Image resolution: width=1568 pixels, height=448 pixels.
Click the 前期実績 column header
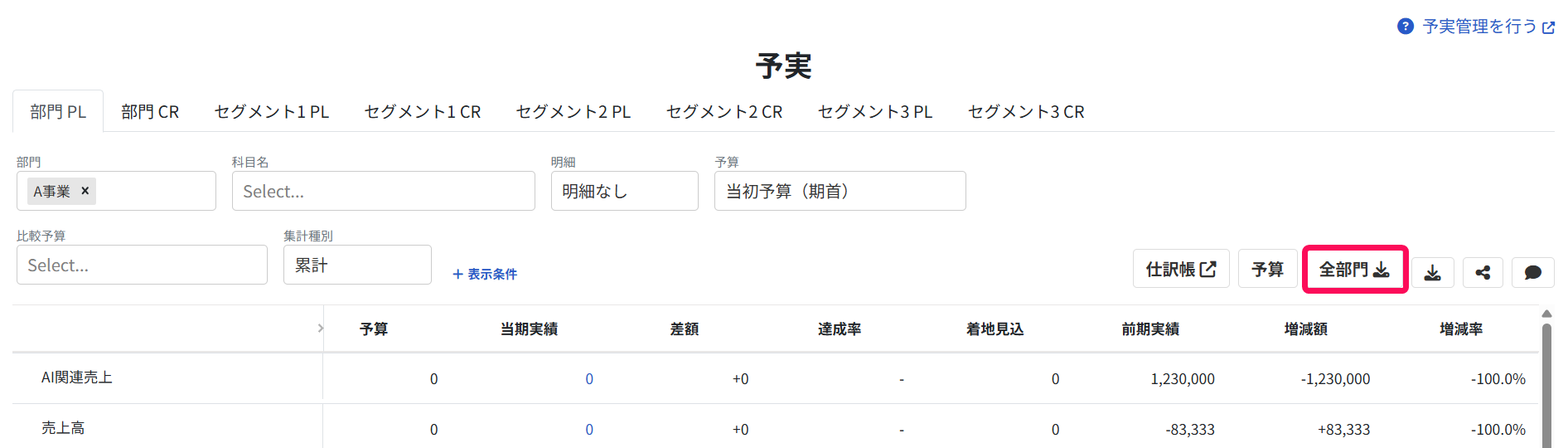pos(1150,329)
